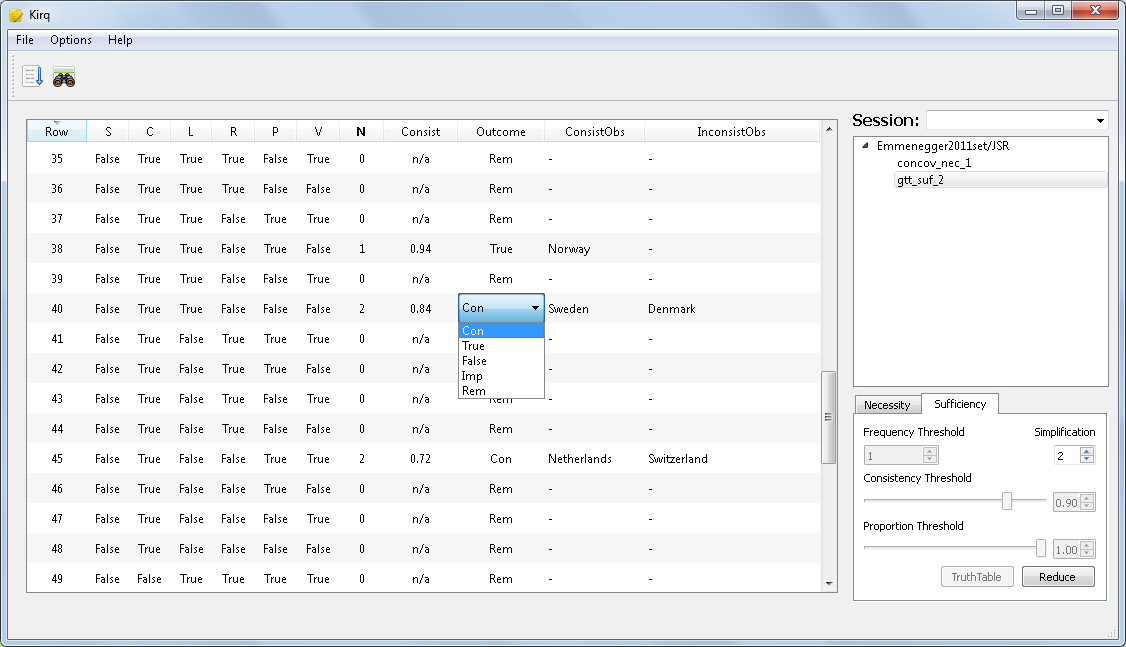Open the File menu
The width and height of the screenshot is (1126, 647).
[25, 40]
